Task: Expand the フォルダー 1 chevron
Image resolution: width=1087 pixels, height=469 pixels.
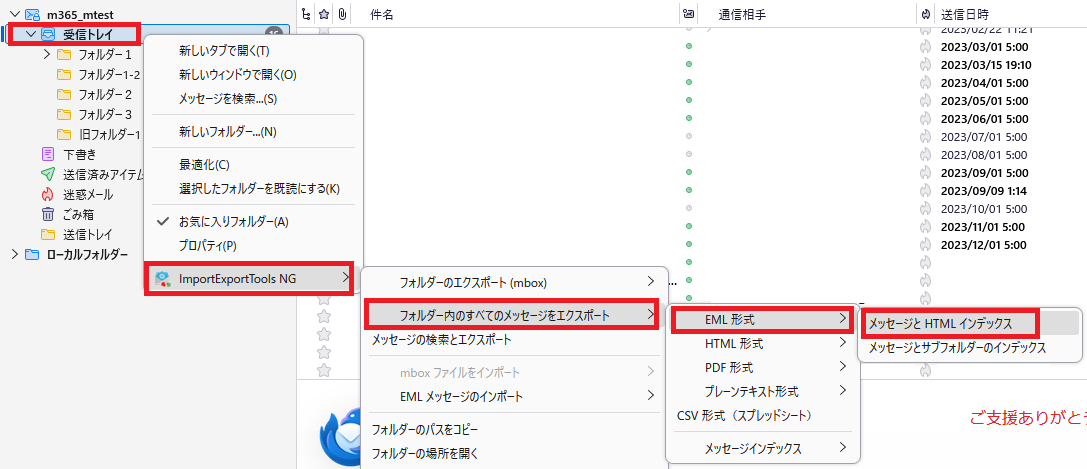Action: pos(47,54)
